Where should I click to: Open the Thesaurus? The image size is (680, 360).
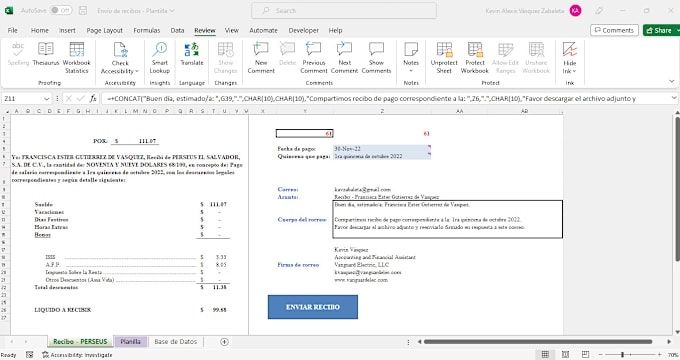46,54
